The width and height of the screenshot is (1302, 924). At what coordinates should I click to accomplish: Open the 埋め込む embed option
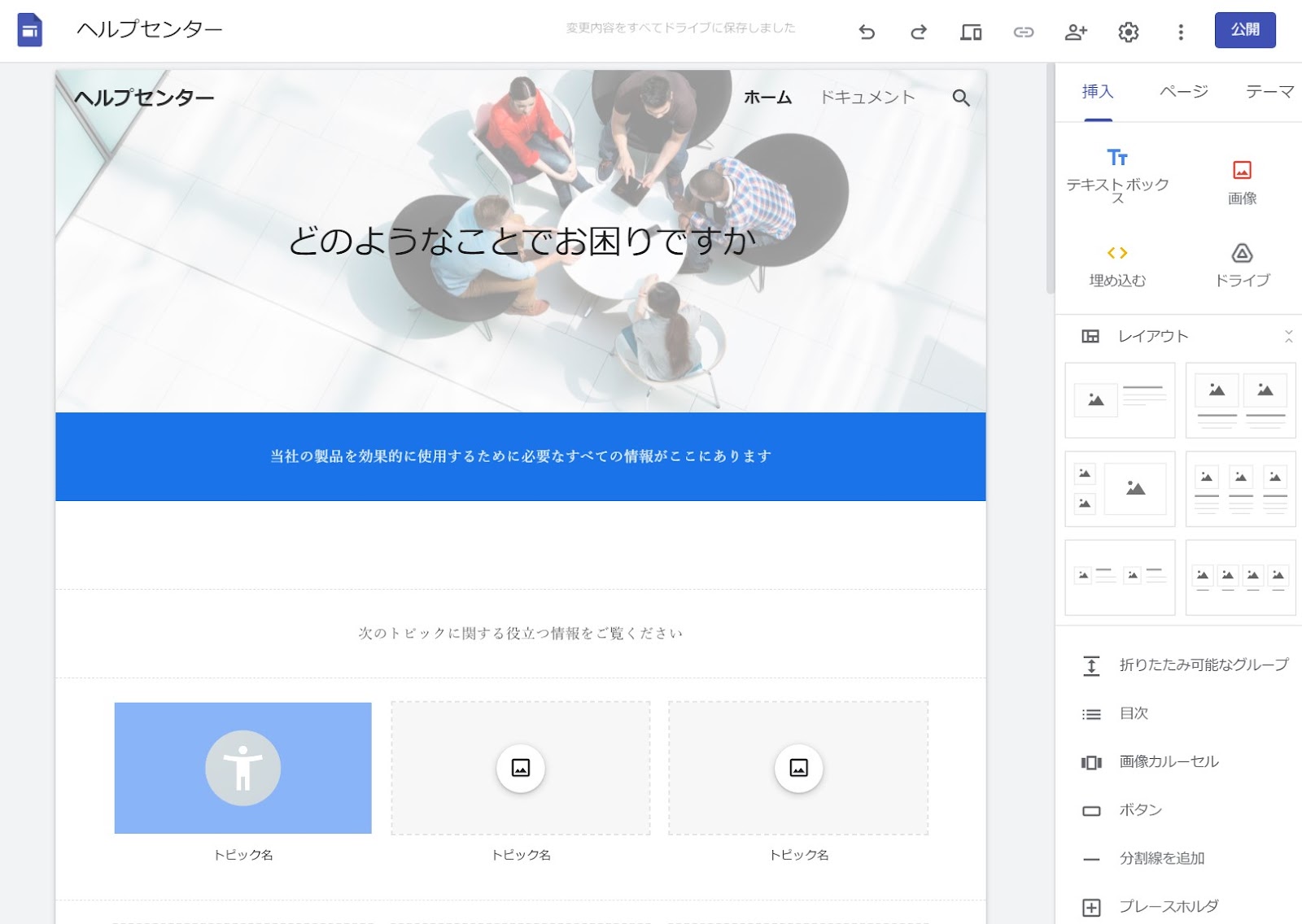(1118, 264)
